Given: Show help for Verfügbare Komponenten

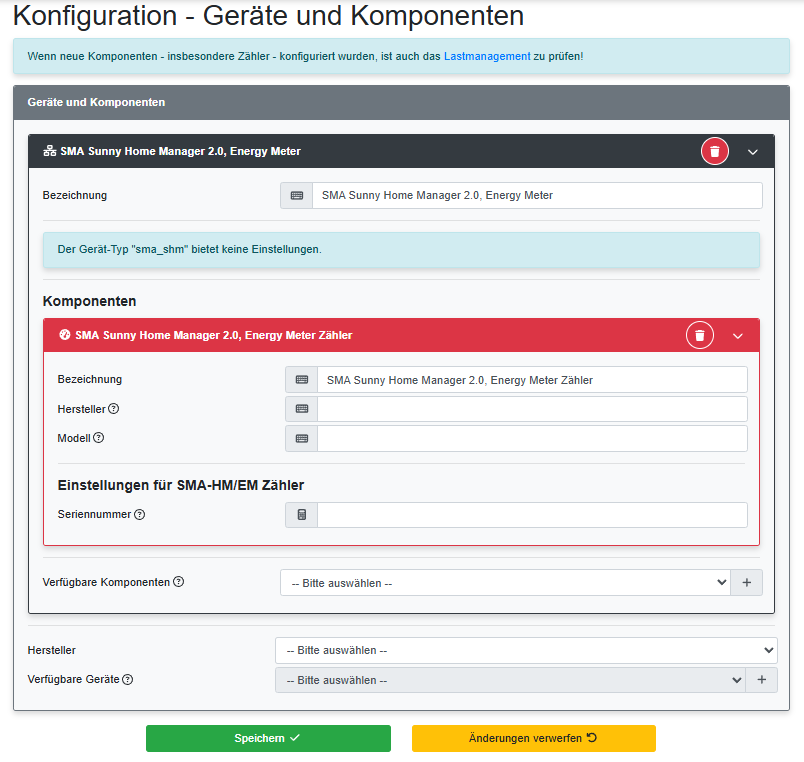Looking at the screenshot, I should coord(178,582).
